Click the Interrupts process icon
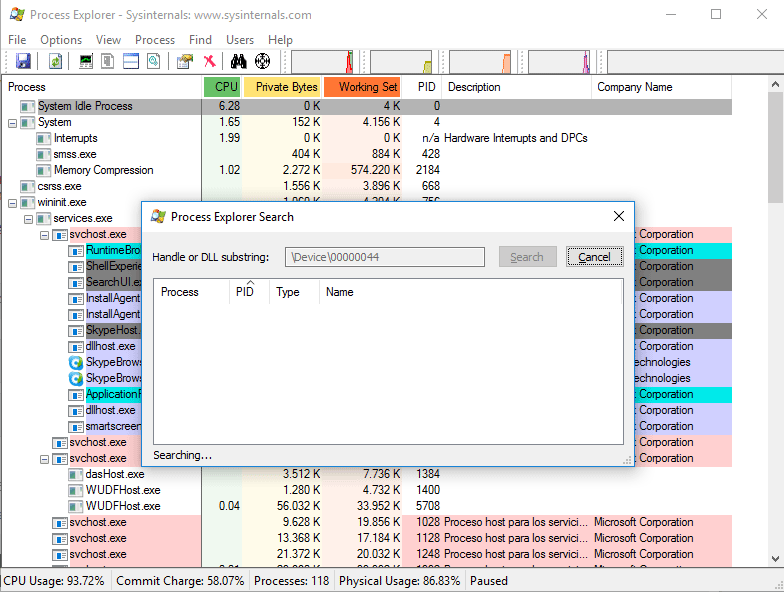 click(x=43, y=138)
